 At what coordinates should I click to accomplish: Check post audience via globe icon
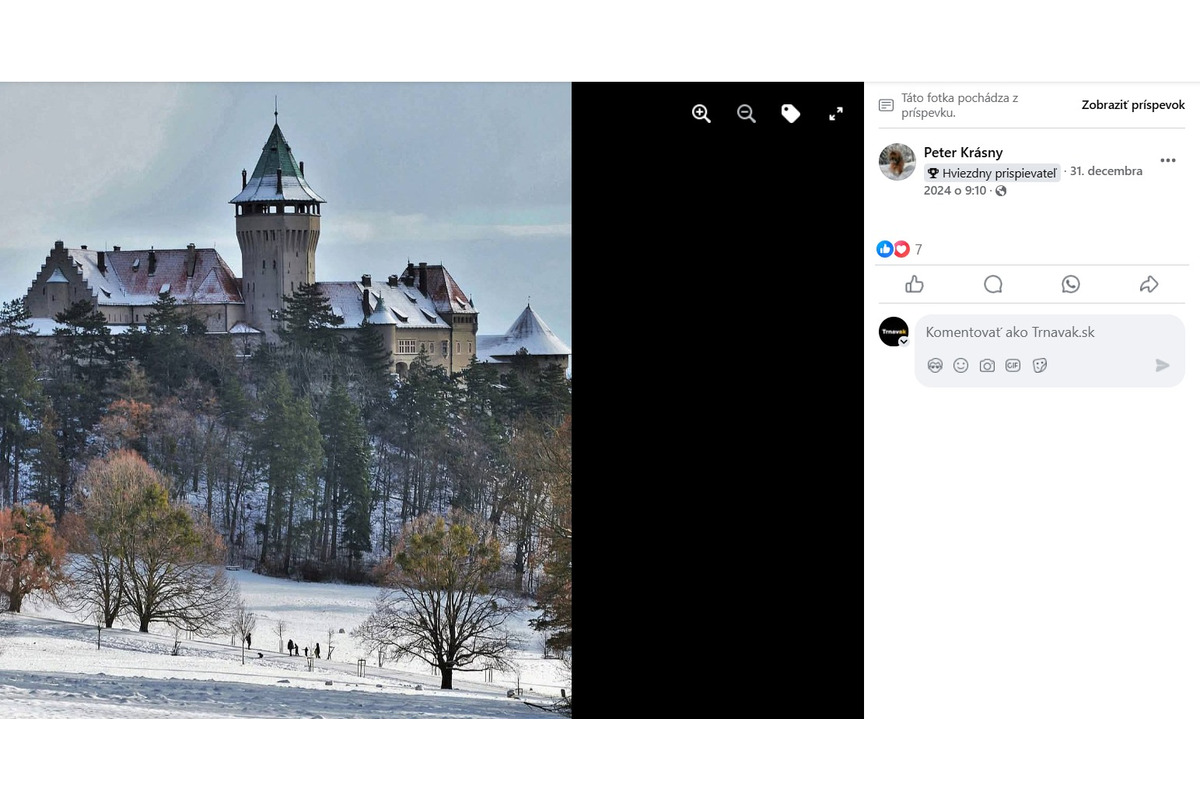[1001, 191]
